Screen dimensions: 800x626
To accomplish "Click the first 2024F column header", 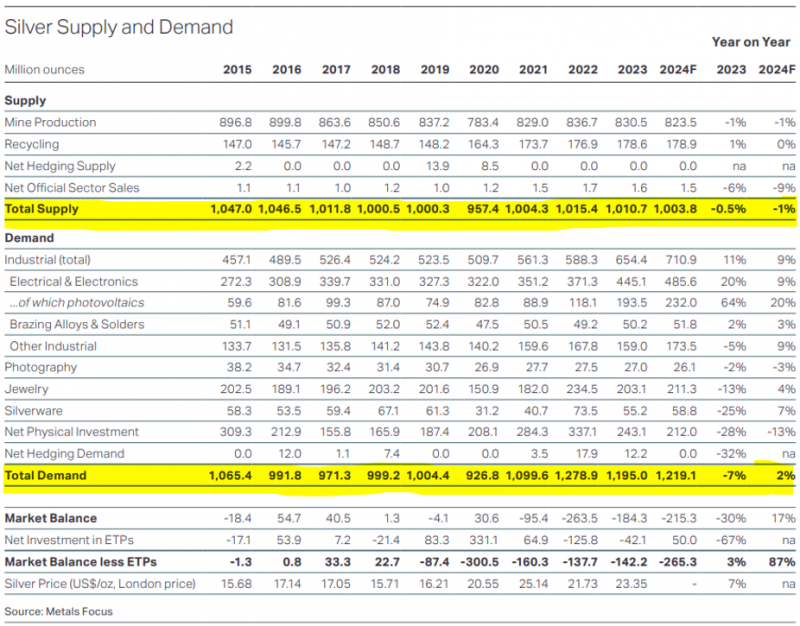I will coord(680,70).
